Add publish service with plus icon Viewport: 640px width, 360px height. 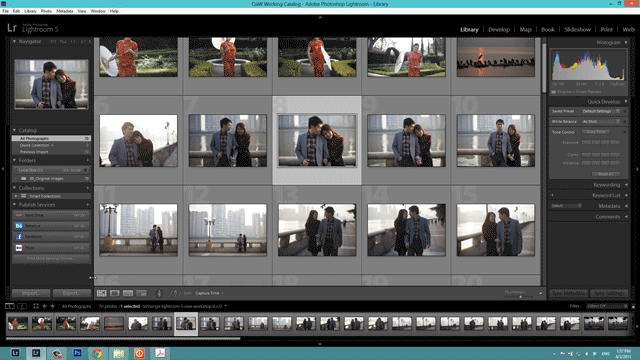[87, 205]
